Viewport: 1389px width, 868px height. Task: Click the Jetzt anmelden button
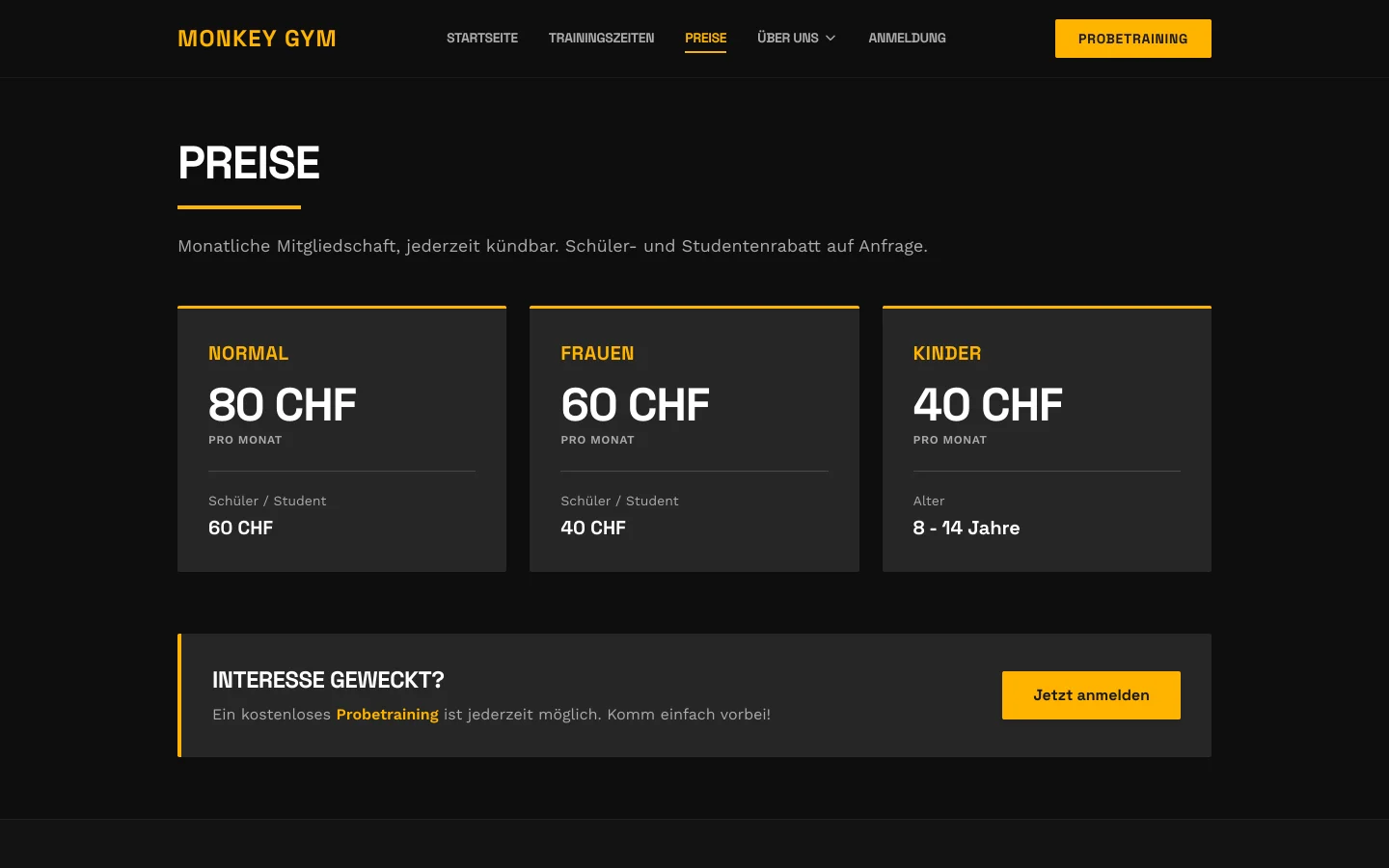tap(1091, 695)
